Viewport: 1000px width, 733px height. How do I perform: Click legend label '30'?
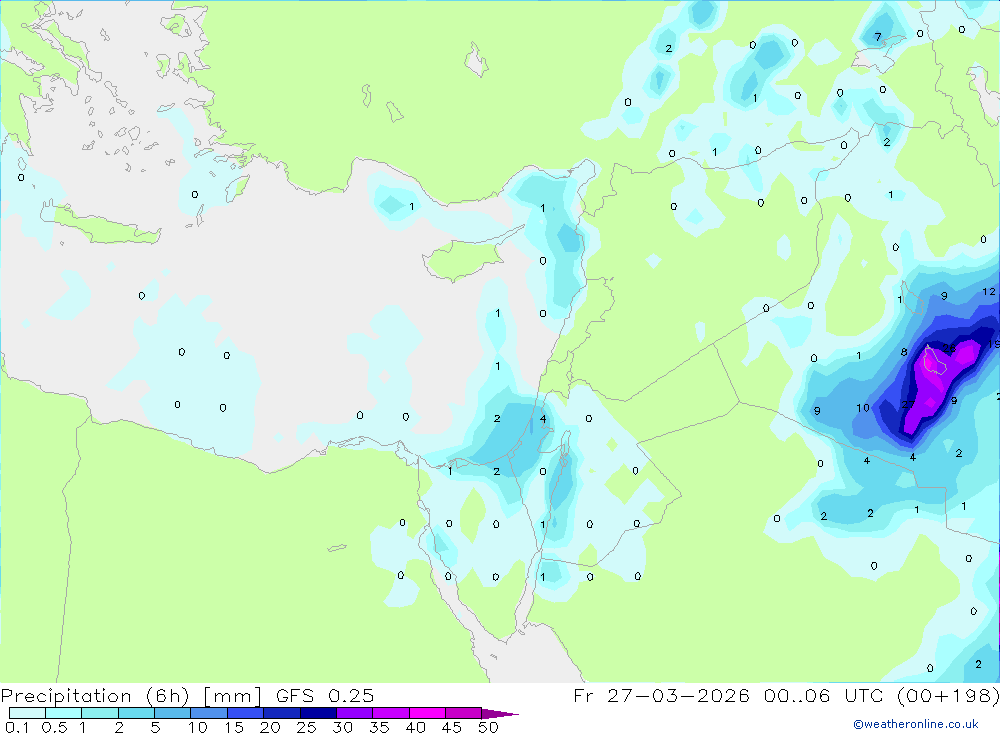[342, 727]
